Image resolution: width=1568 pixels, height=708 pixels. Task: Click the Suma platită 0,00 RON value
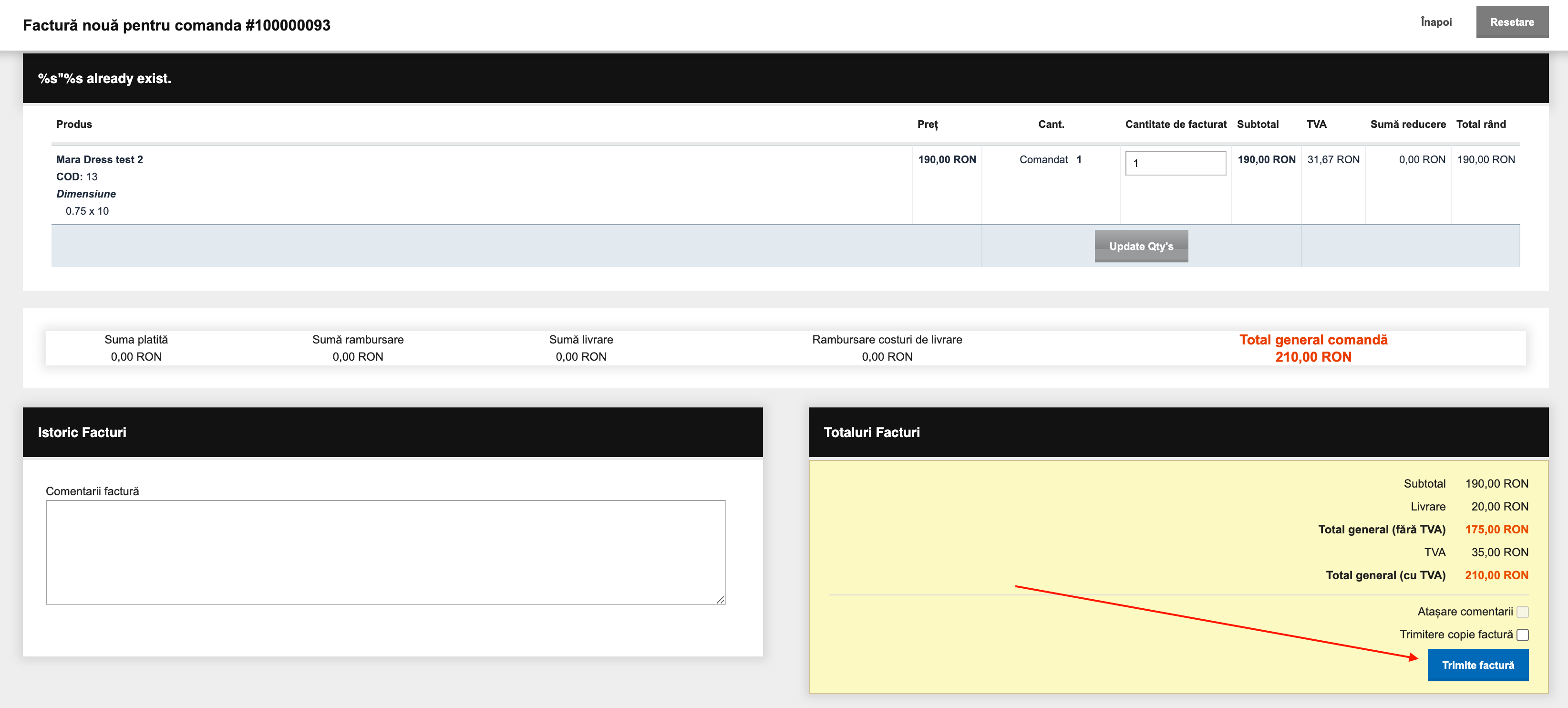click(136, 357)
